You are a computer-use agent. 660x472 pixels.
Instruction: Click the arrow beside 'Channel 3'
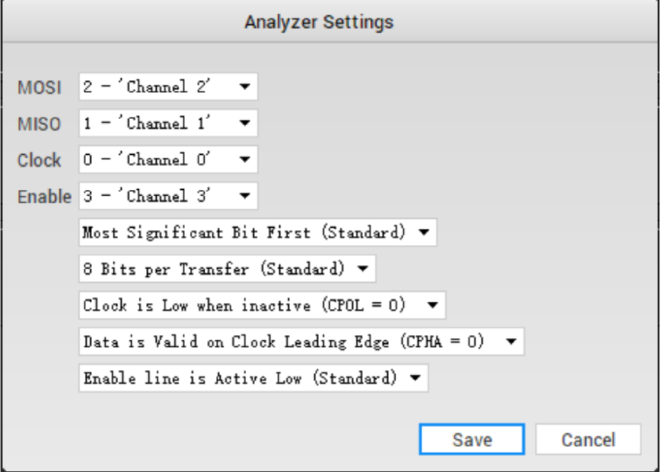click(x=244, y=196)
